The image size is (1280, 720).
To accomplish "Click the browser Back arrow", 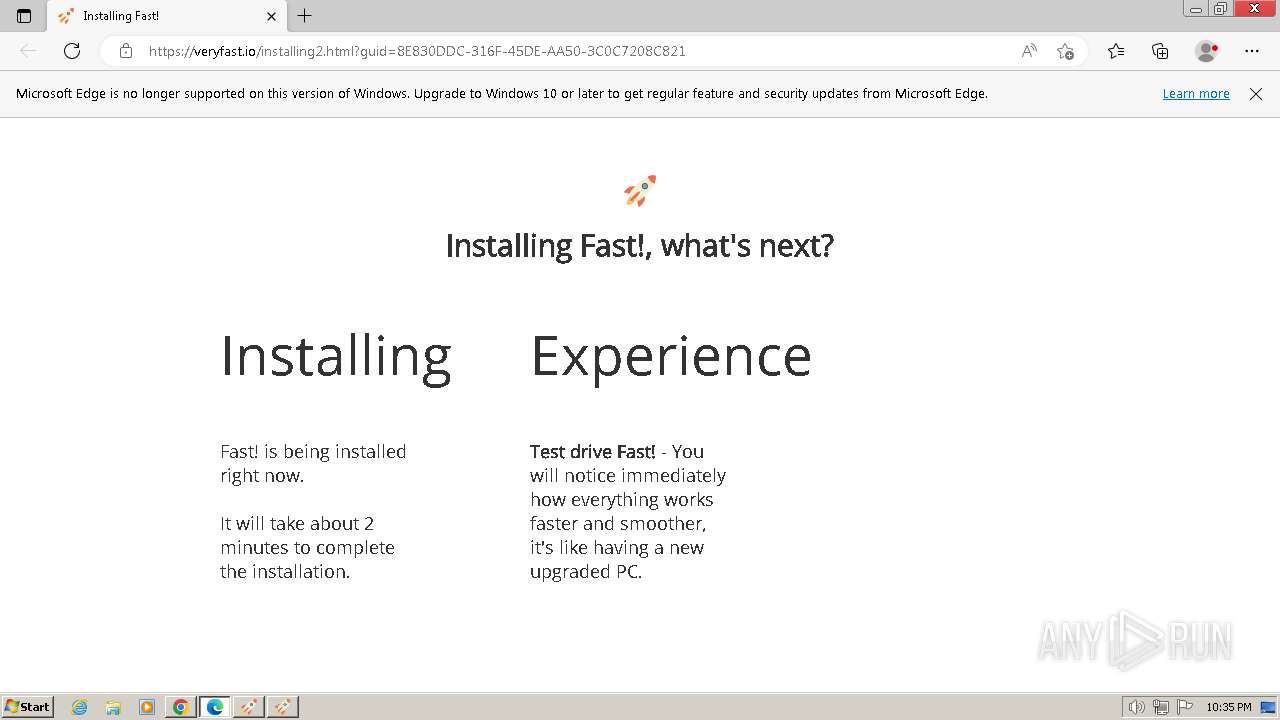I will coord(28,51).
